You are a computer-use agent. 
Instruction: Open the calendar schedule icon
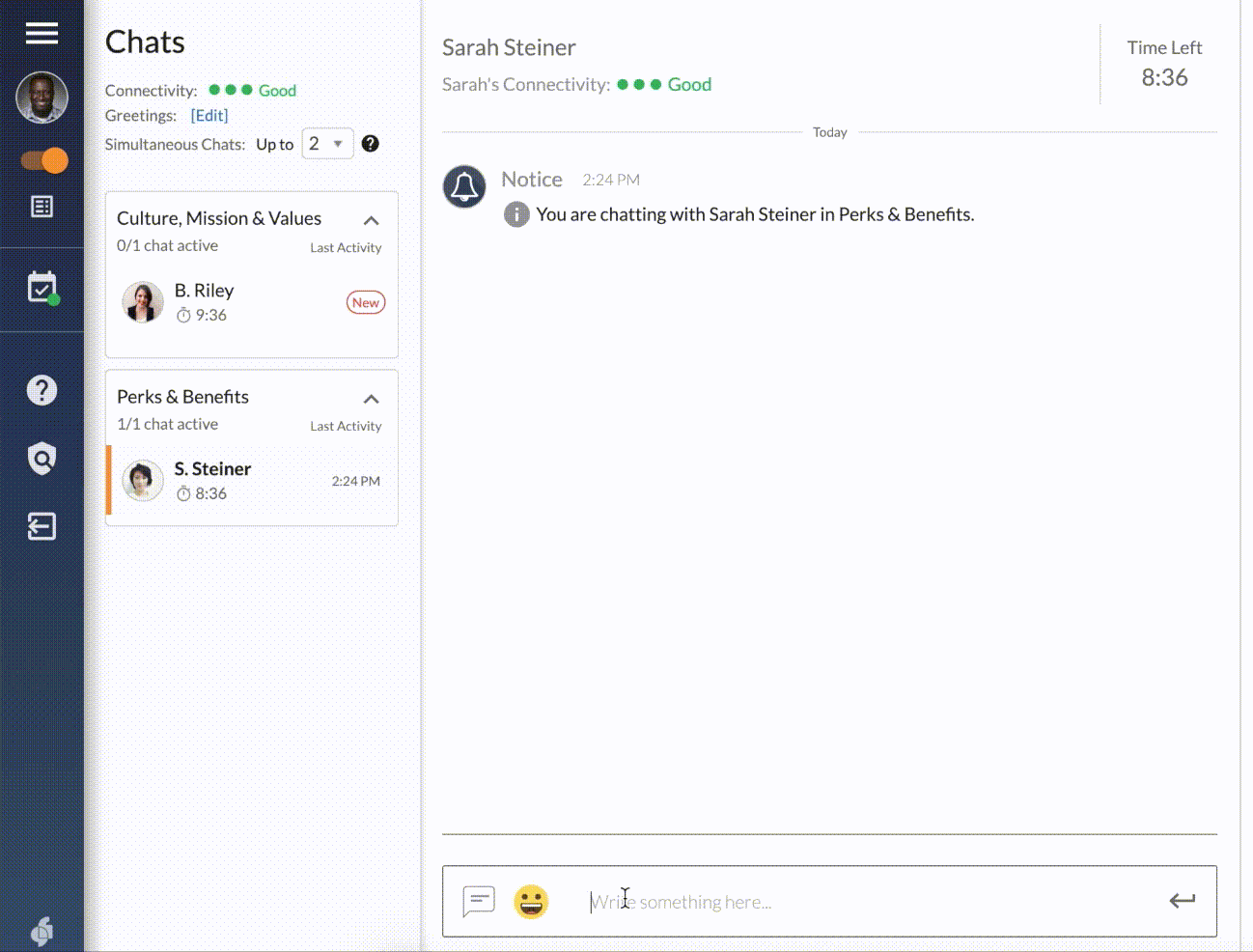tap(42, 288)
